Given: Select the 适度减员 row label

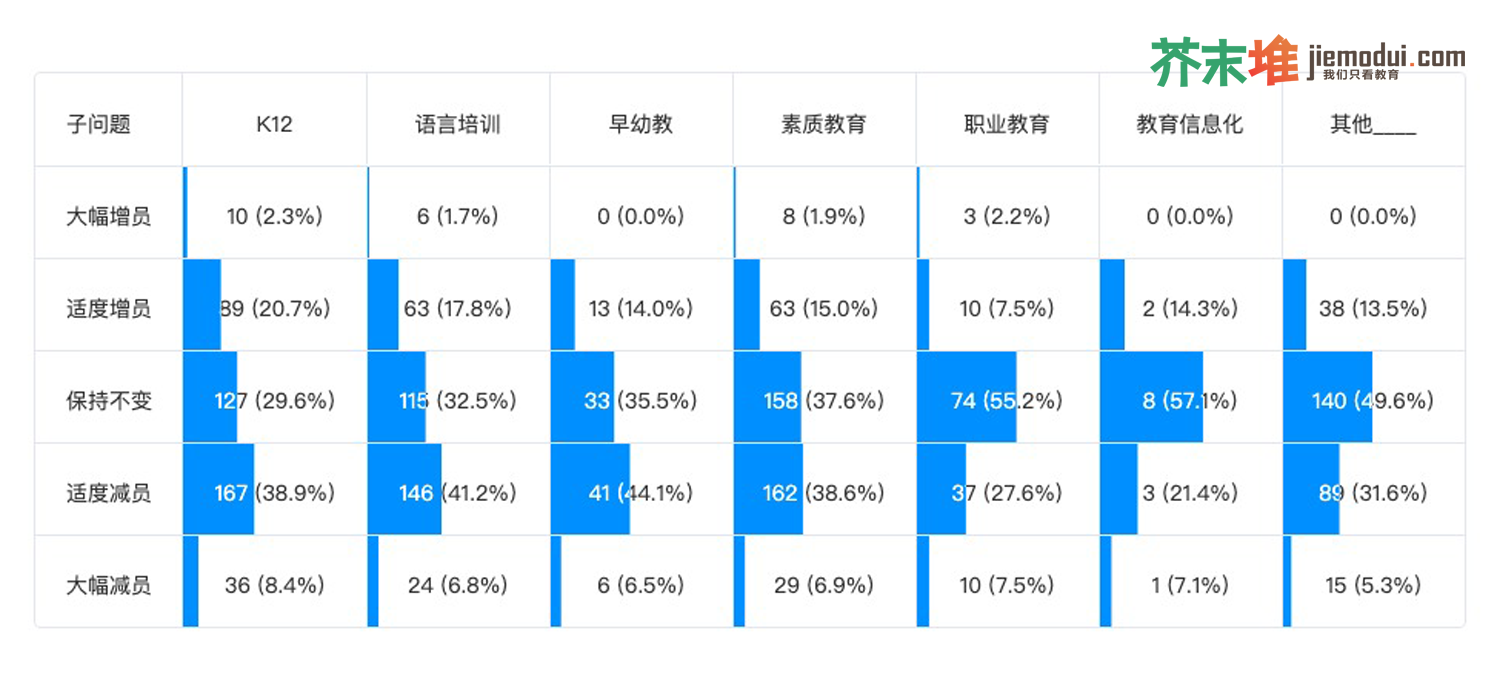Looking at the screenshot, I should point(108,493).
